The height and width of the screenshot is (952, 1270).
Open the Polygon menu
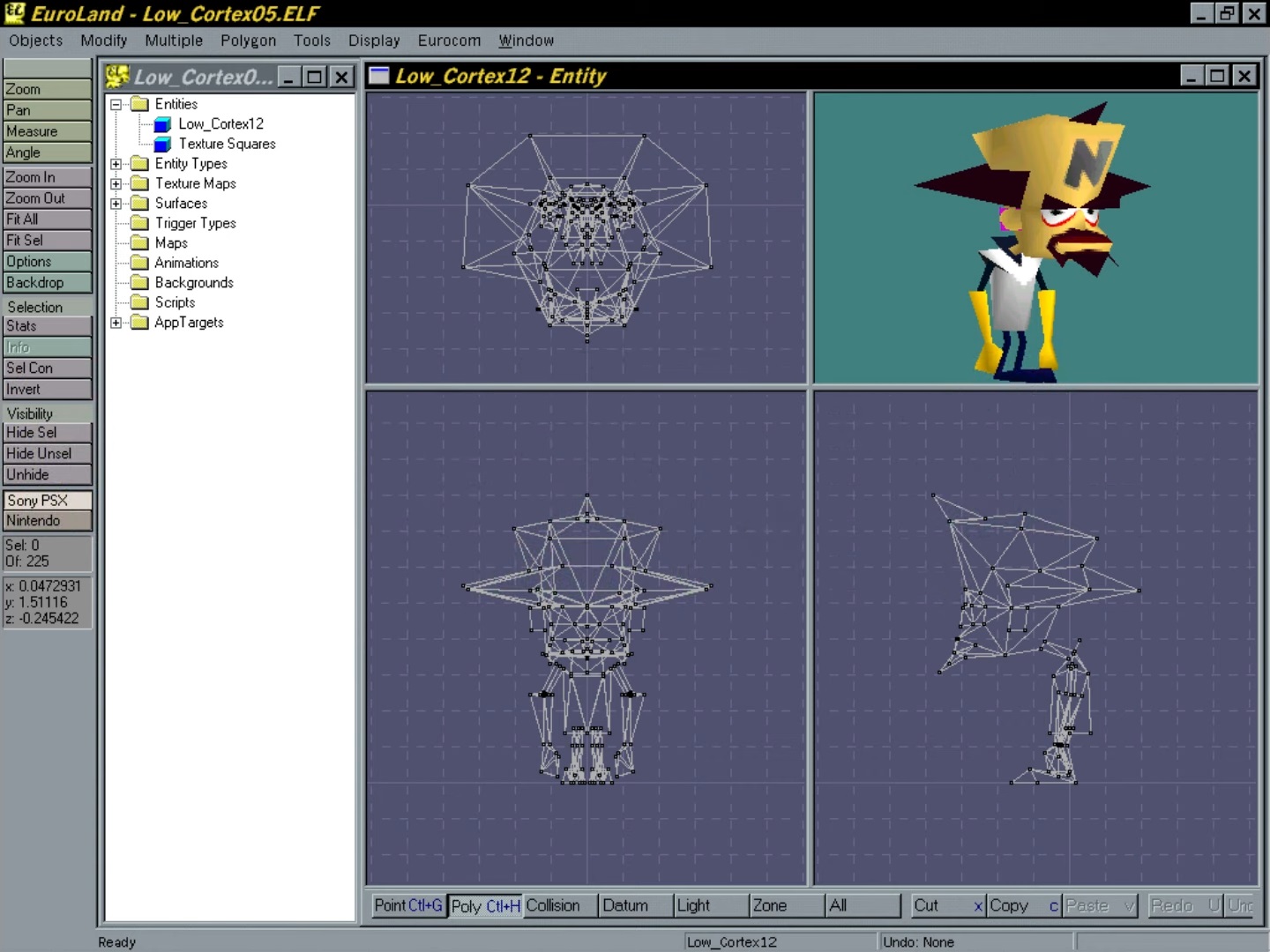[x=248, y=41]
